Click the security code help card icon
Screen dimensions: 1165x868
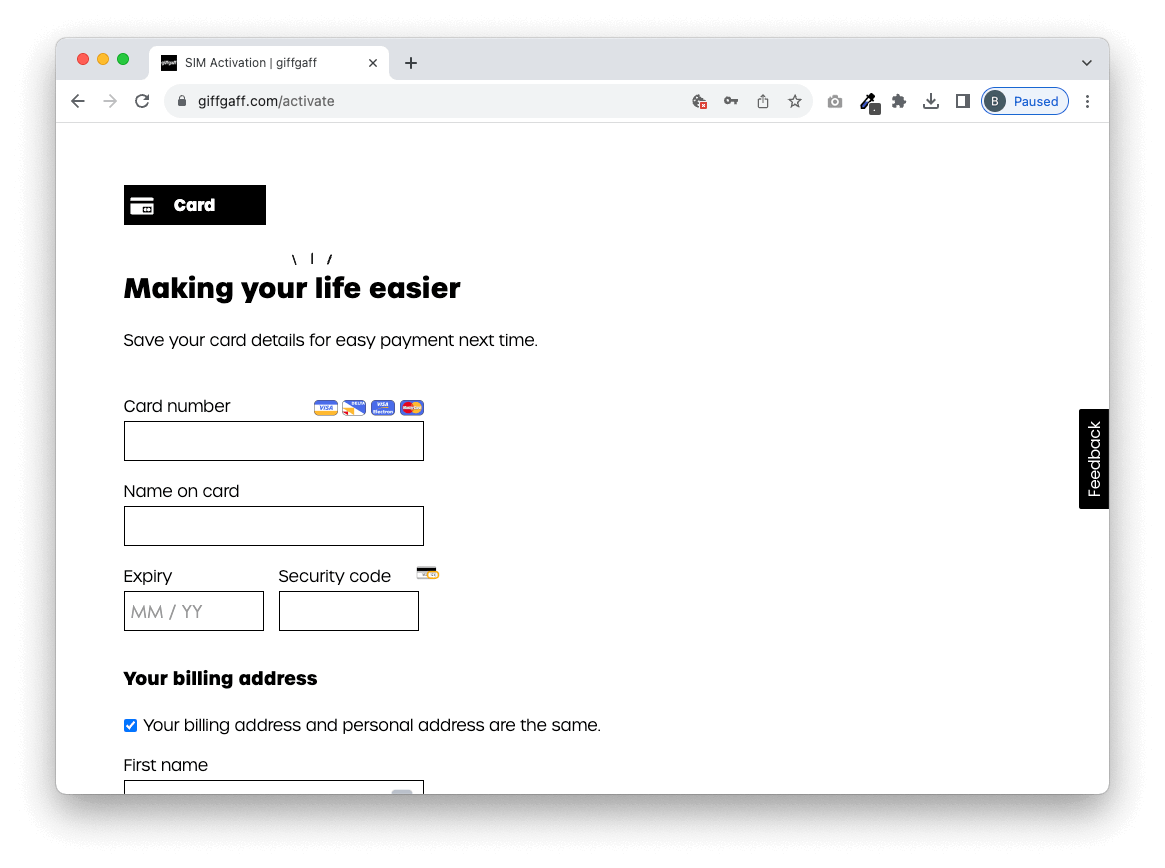pyautogui.click(x=428, y=573)
